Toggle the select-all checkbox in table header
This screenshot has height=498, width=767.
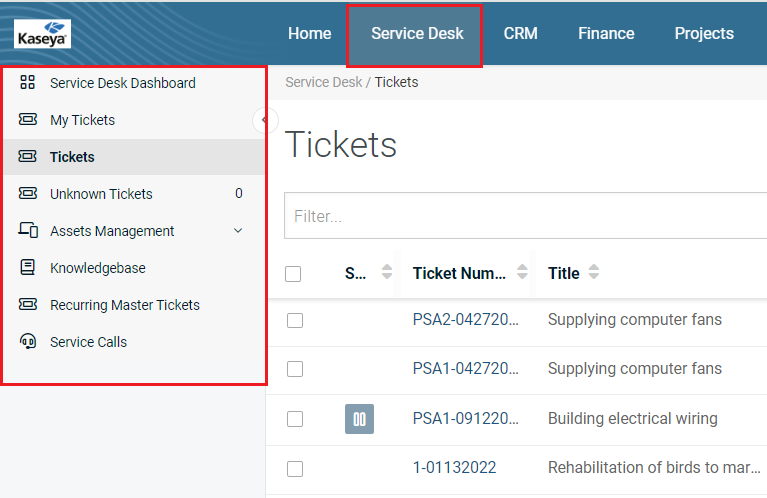[x=293, y=274]
